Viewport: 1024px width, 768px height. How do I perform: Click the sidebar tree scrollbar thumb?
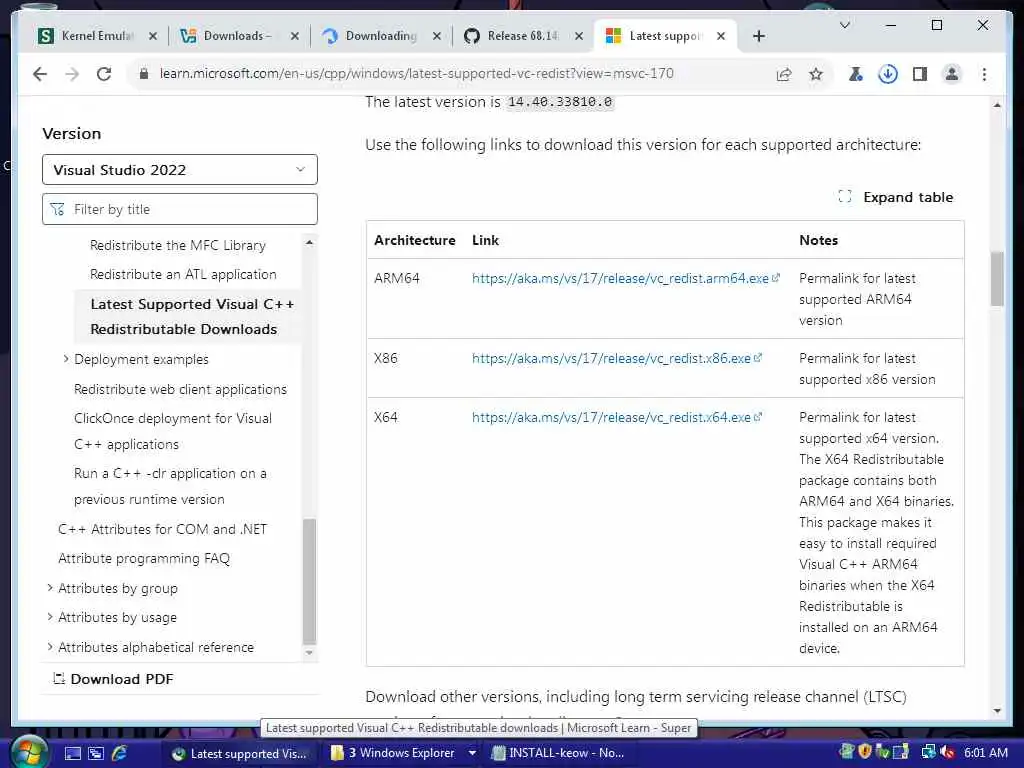coord(310,581)
